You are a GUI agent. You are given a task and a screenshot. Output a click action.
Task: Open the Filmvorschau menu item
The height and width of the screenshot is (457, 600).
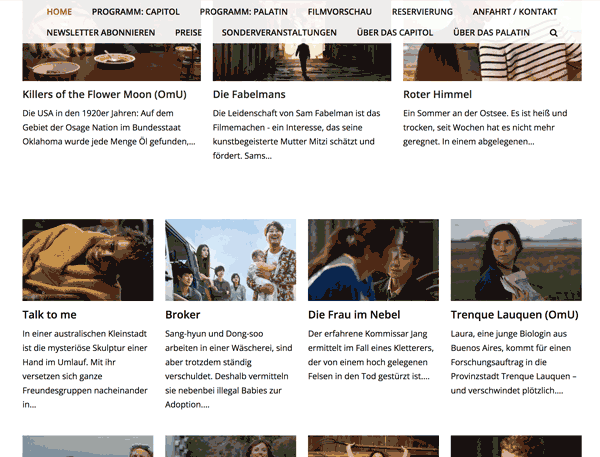pyautogui.click(x=340, y=12)
